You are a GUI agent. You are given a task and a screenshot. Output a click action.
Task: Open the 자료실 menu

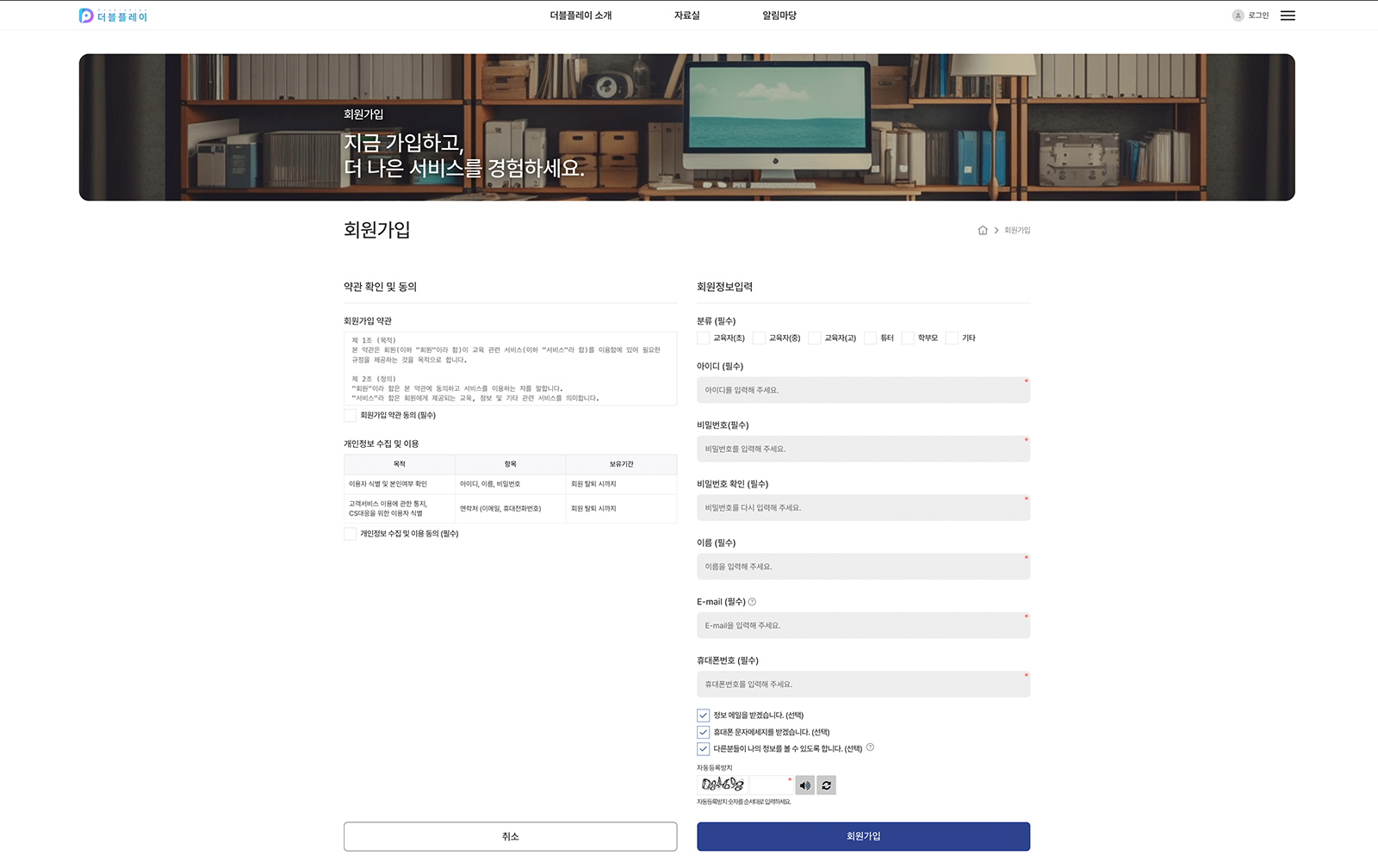(x=686, y=15)
